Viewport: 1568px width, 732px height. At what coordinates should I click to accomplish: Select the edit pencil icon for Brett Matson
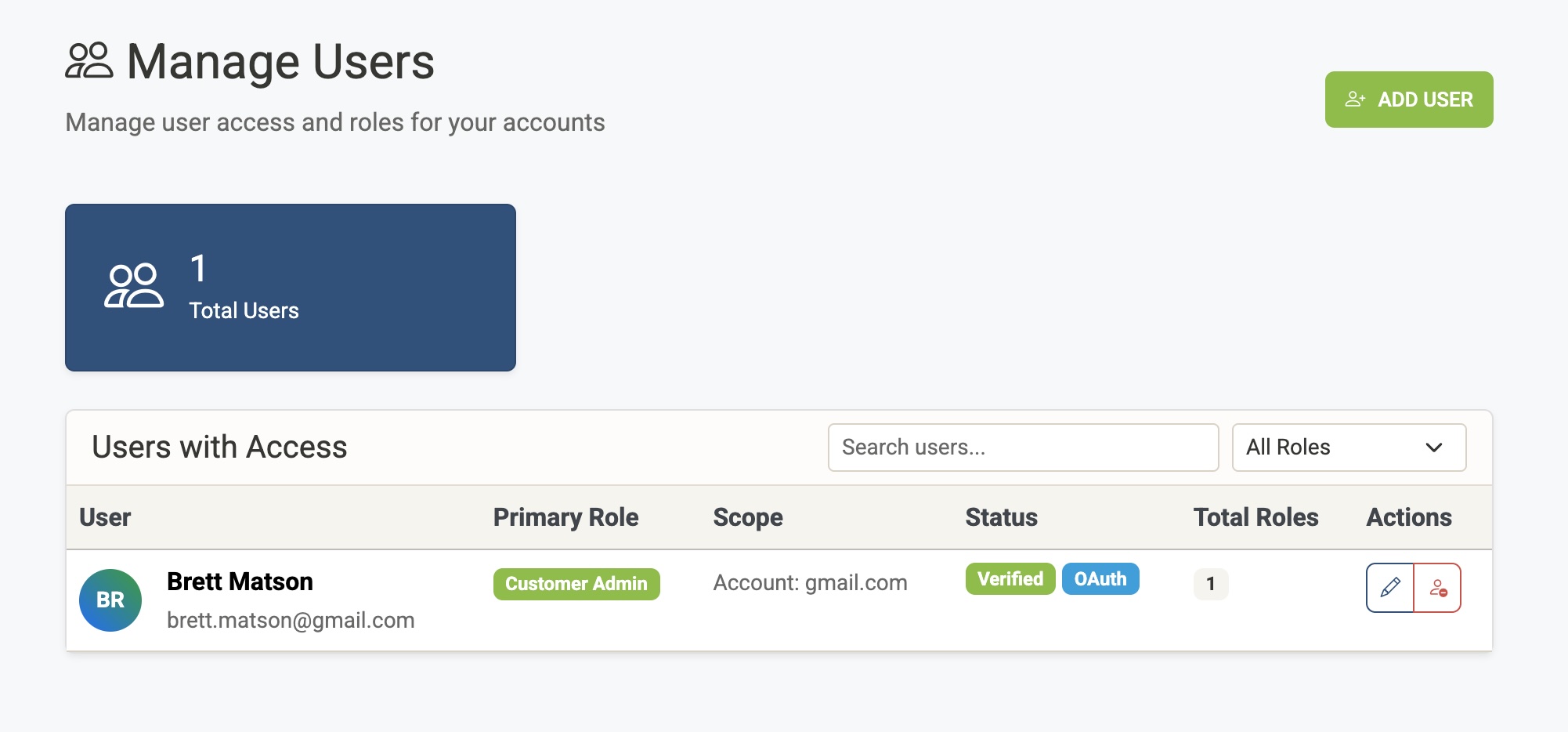[x=1390, y=587]
